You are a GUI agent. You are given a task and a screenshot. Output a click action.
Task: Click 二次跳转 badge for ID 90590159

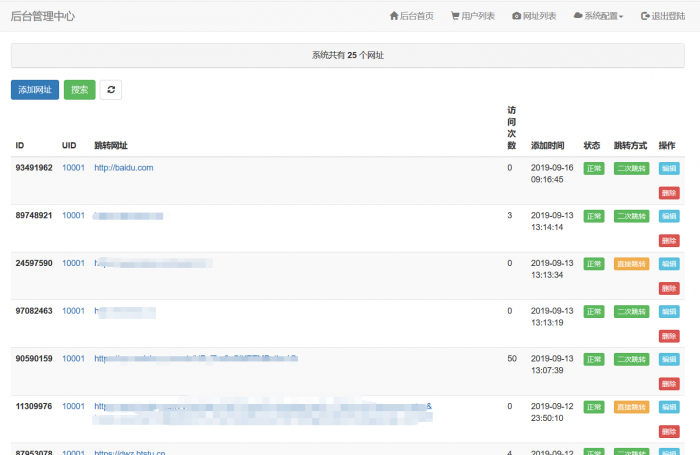coord(631,360)
